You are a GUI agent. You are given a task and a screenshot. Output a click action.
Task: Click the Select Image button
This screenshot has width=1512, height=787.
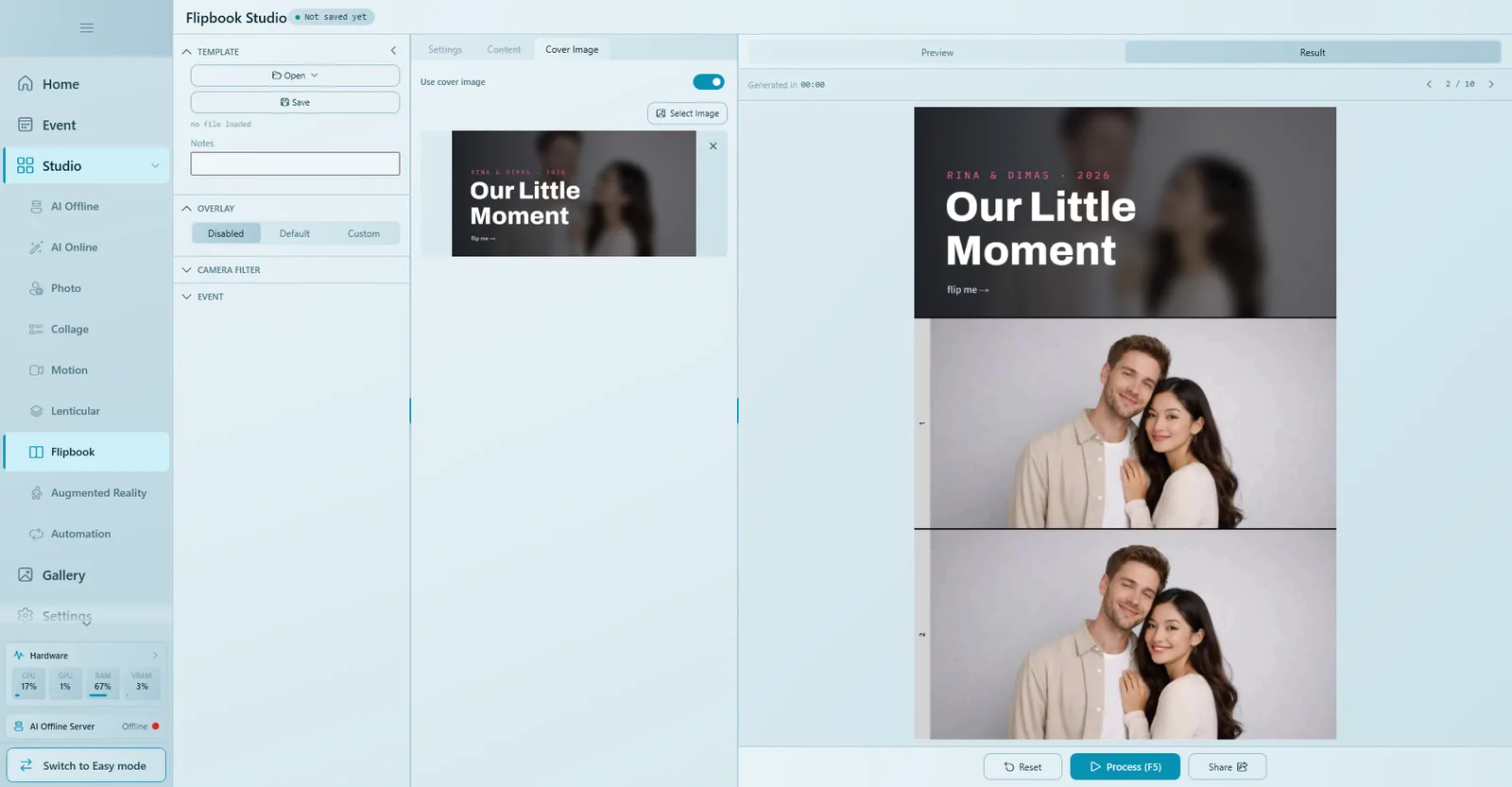pyautogui.click(x=687, y=113)
